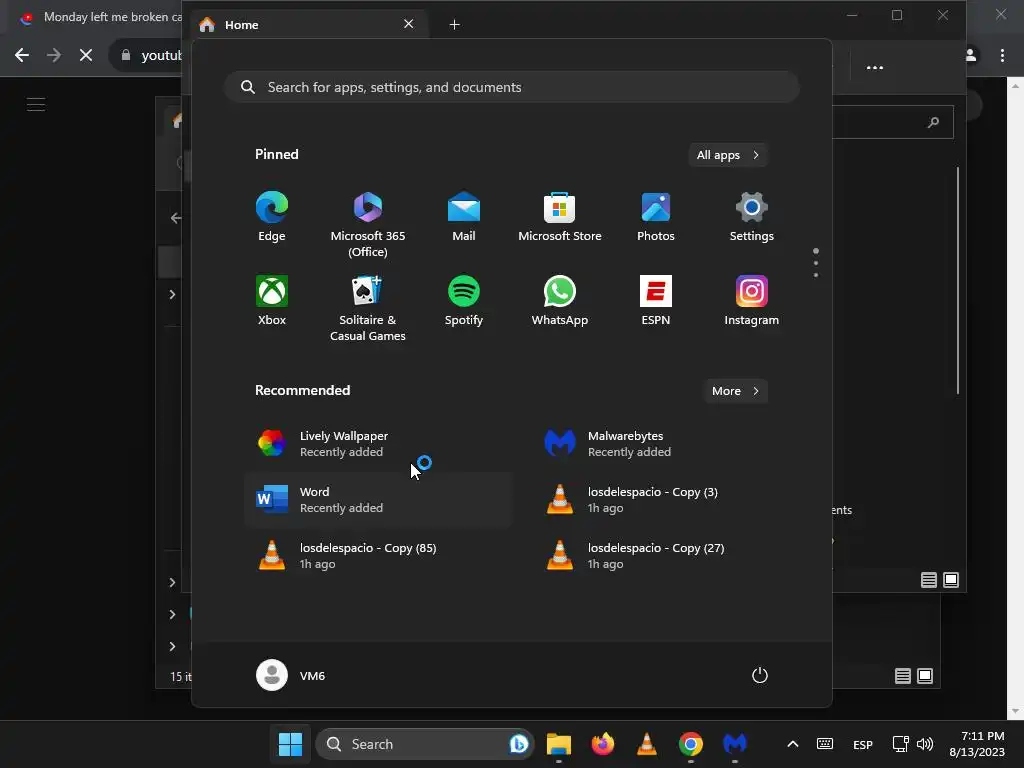The width and height of the screenshot is (1024, 768).
Task: Open the Edge pinned app
Action: pos(272,217)
